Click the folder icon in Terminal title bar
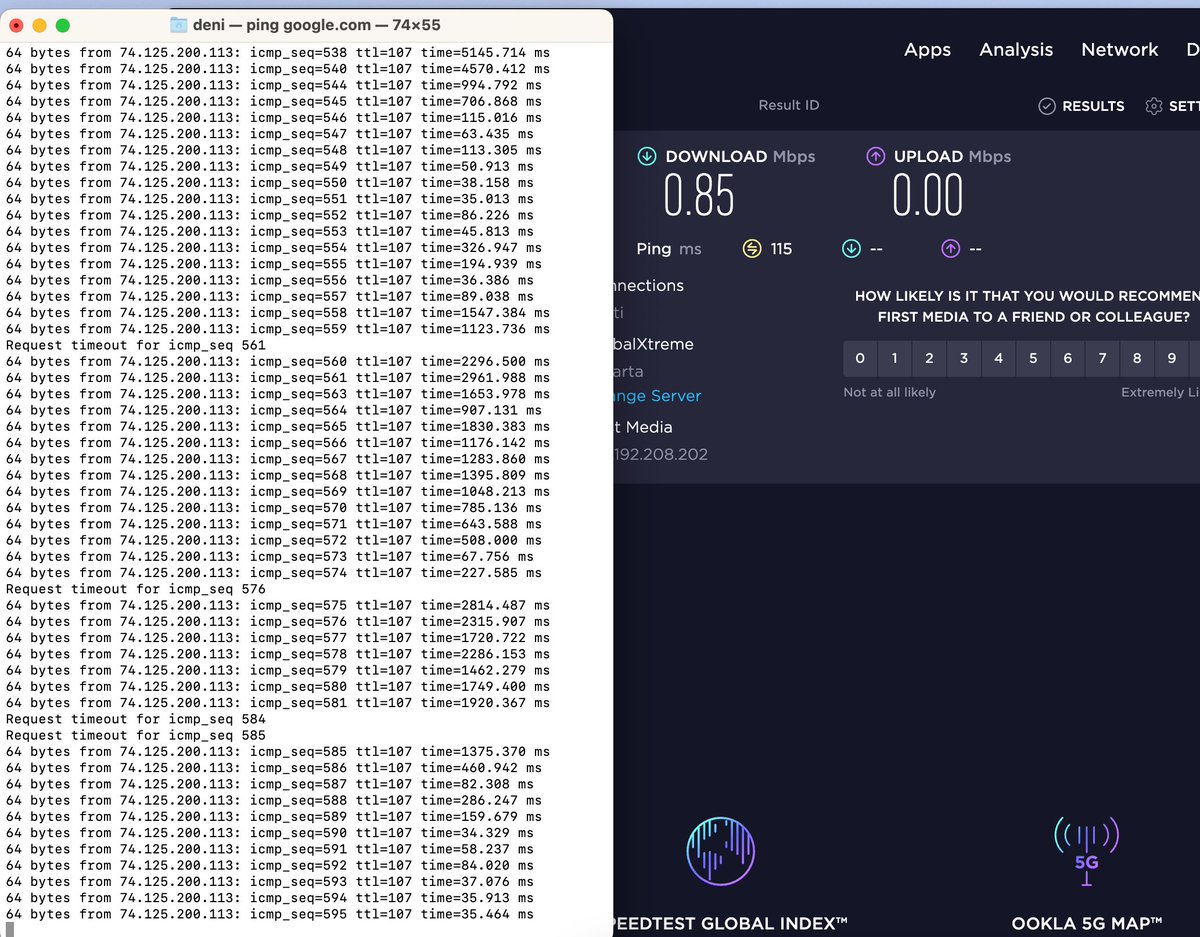Screen dimensions: 1200x937 click(179, 25)
